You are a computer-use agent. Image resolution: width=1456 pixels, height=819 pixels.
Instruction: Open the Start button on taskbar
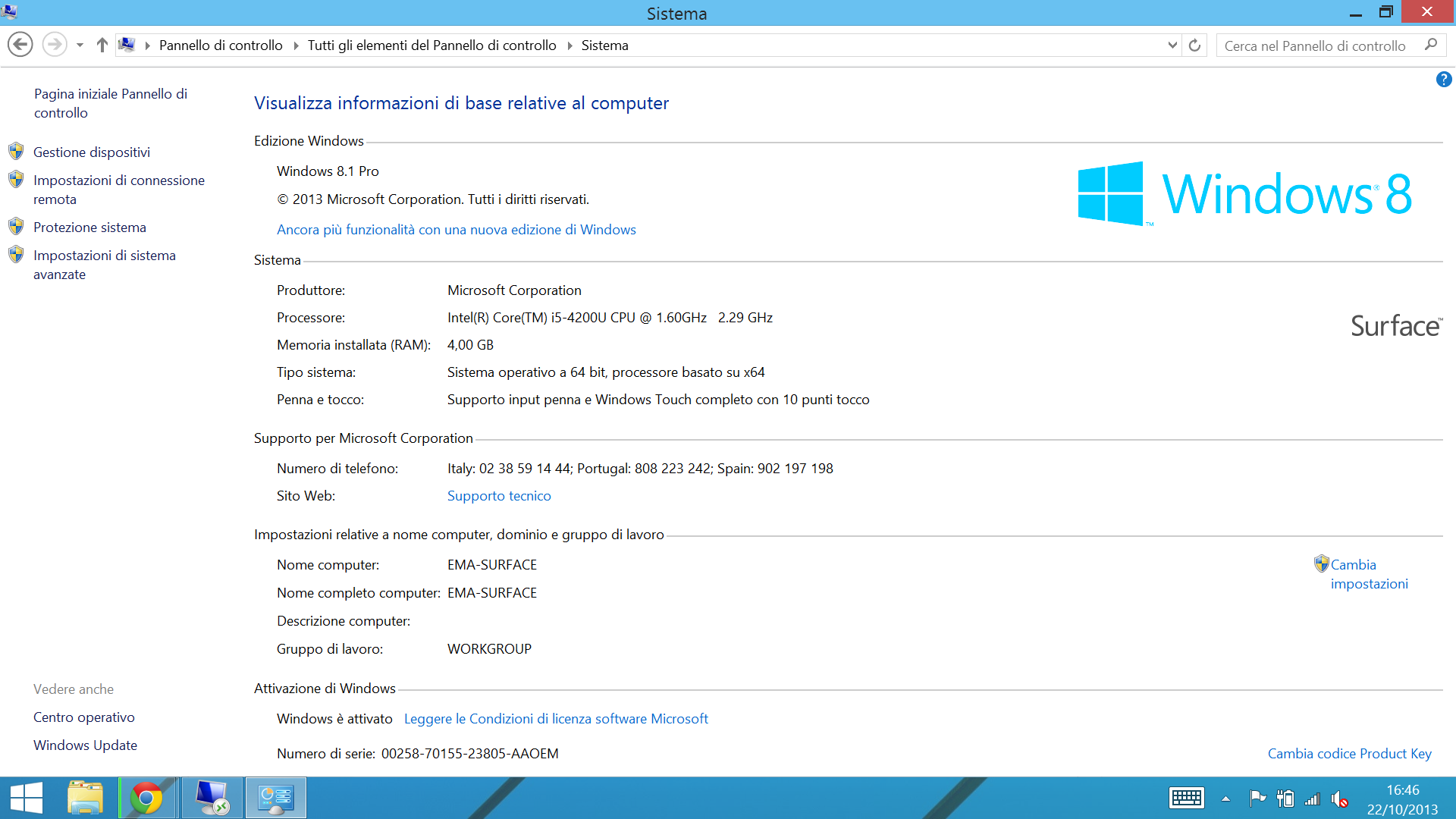pyautogui.click(x=27, y=798)
